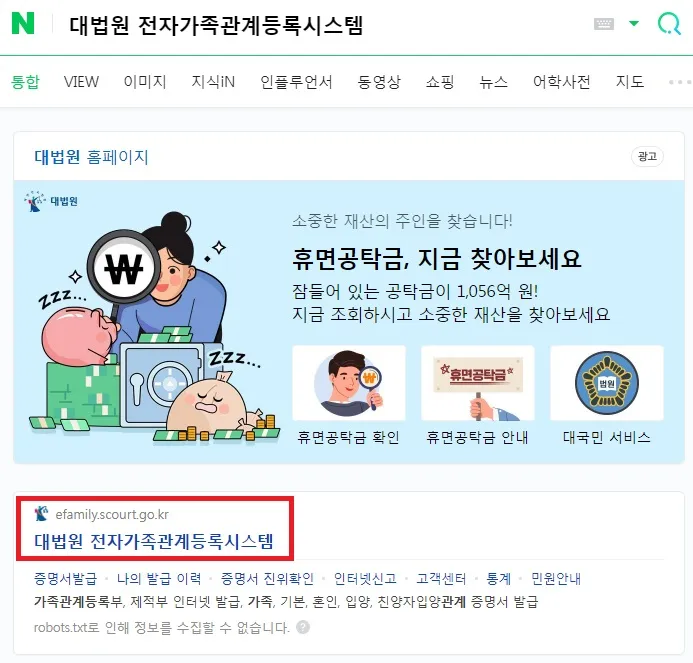Click the robots.txt help question mark icon
Viewport: 693px width, 663px height.
pos(303,627)
